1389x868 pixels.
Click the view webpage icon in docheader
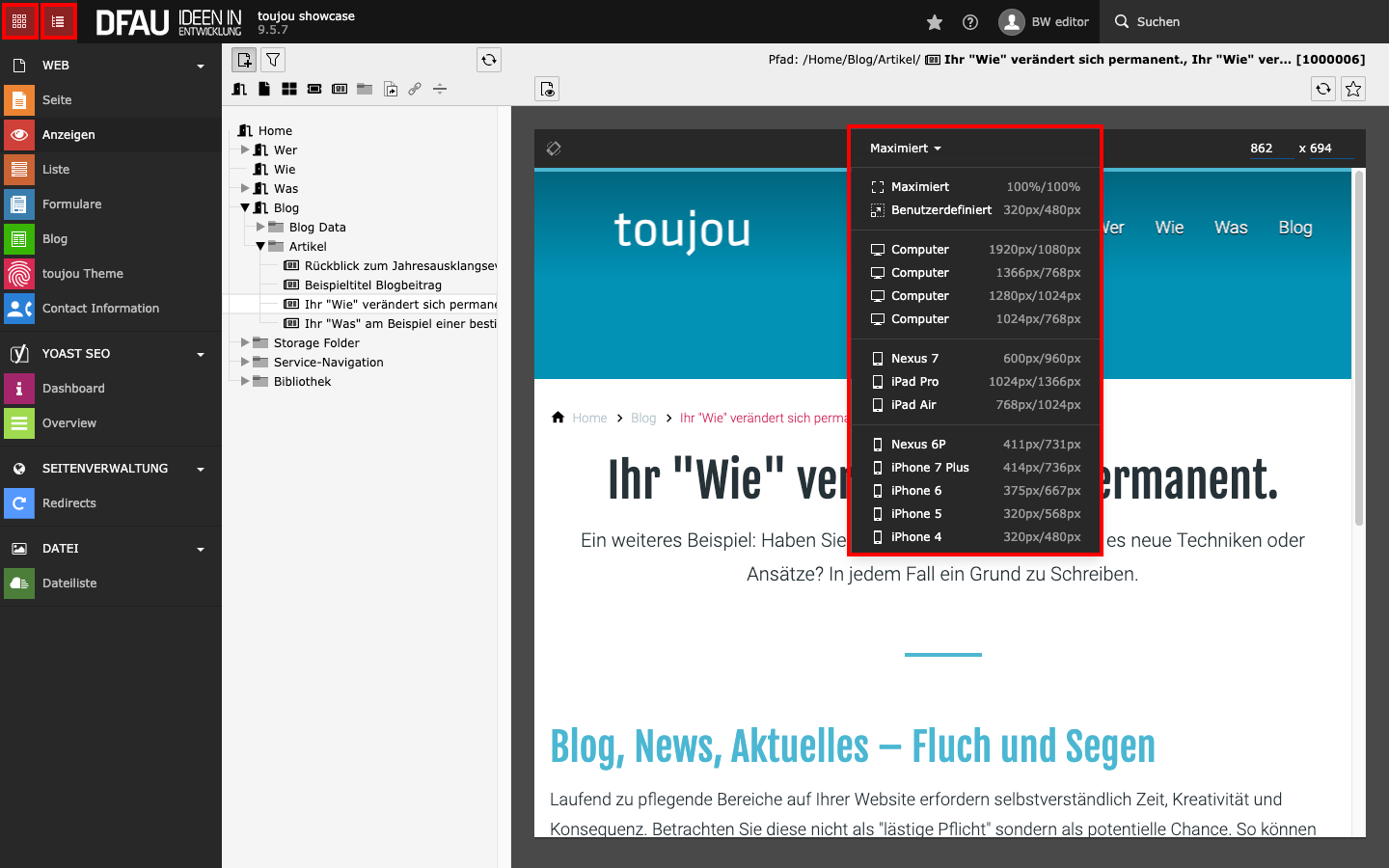coord(547,89)
